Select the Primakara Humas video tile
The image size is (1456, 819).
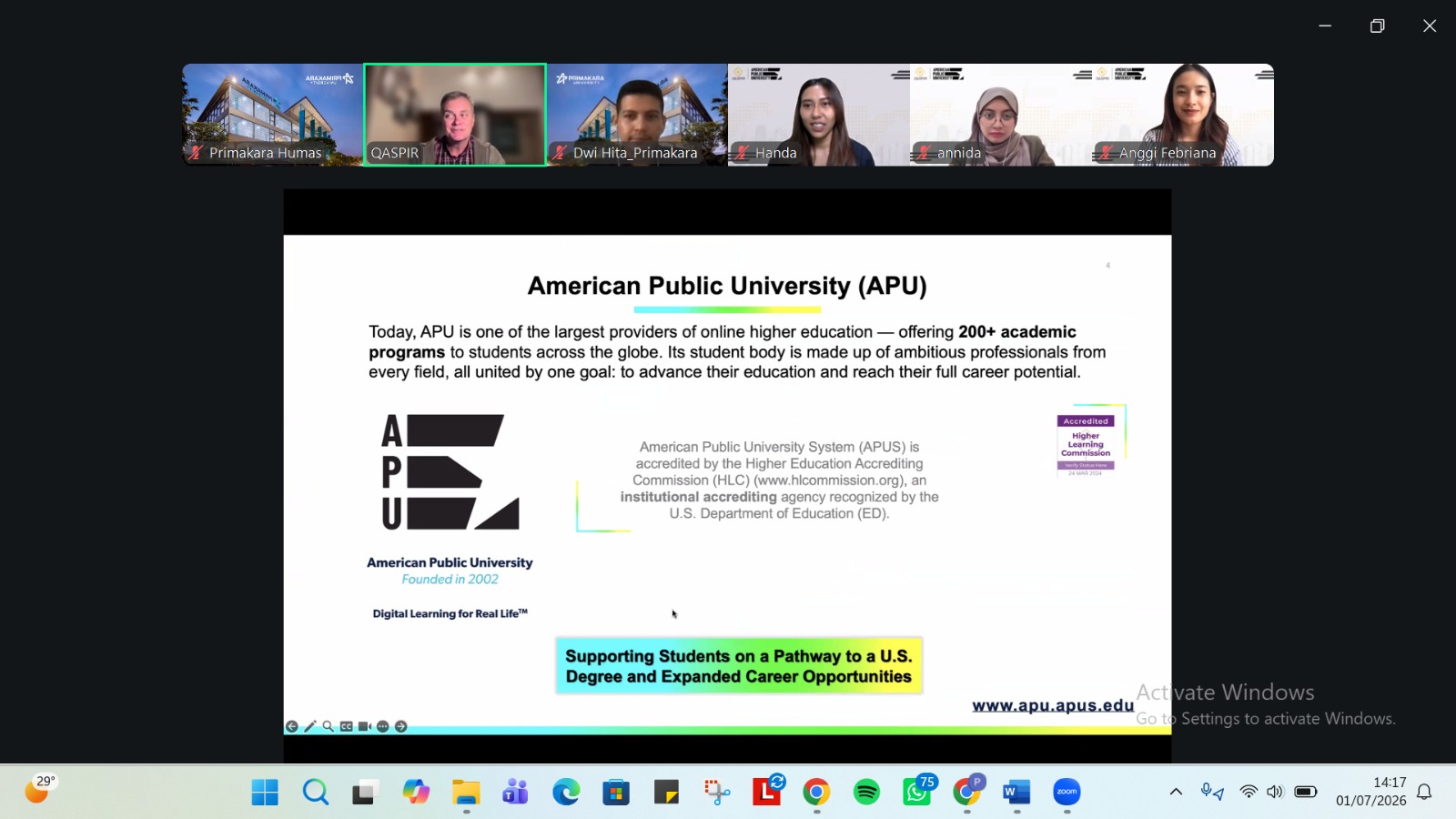pyautogui.click(x=273, y=115)
